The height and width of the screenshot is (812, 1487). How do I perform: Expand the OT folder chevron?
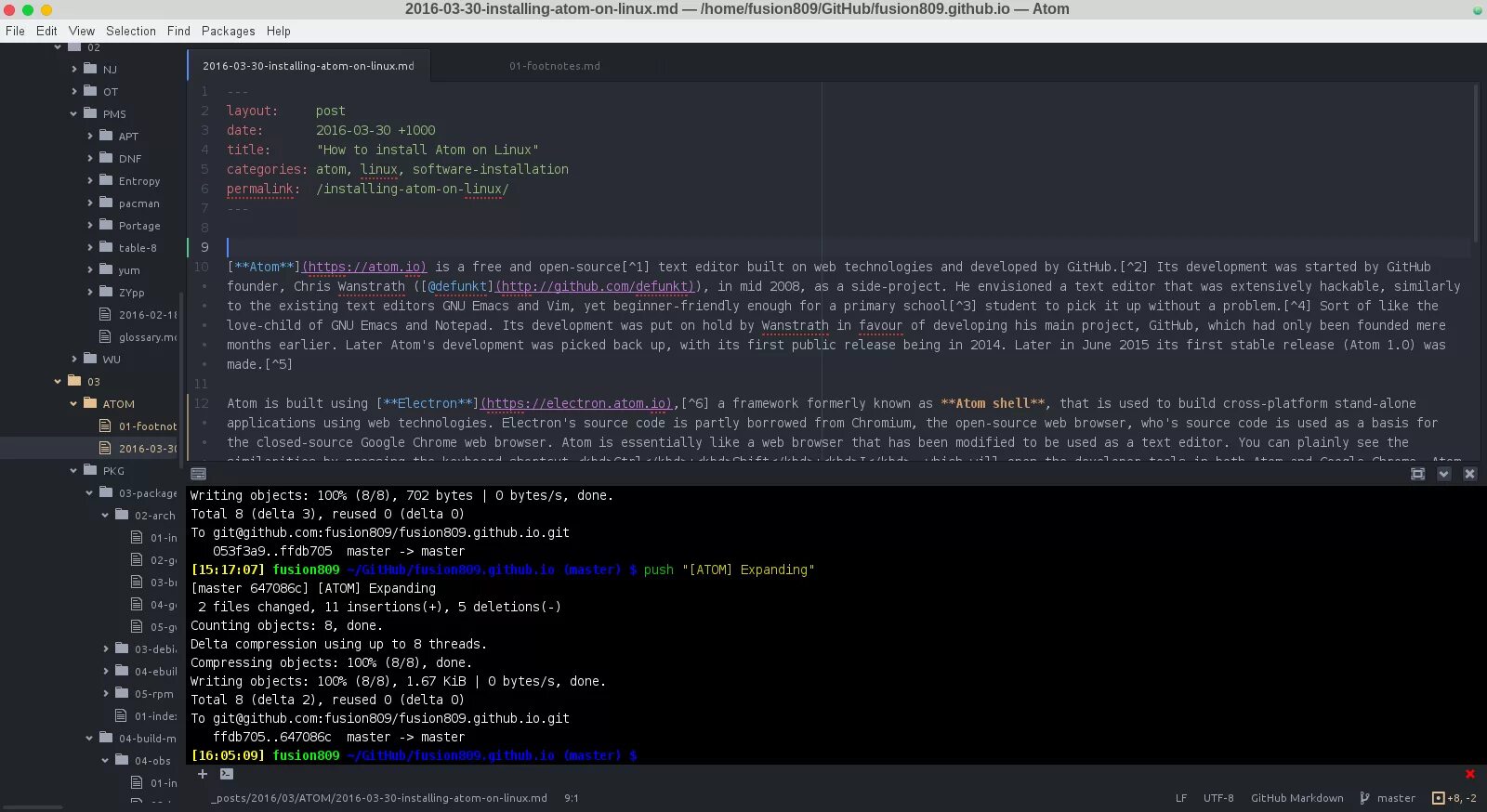(74, 91)
